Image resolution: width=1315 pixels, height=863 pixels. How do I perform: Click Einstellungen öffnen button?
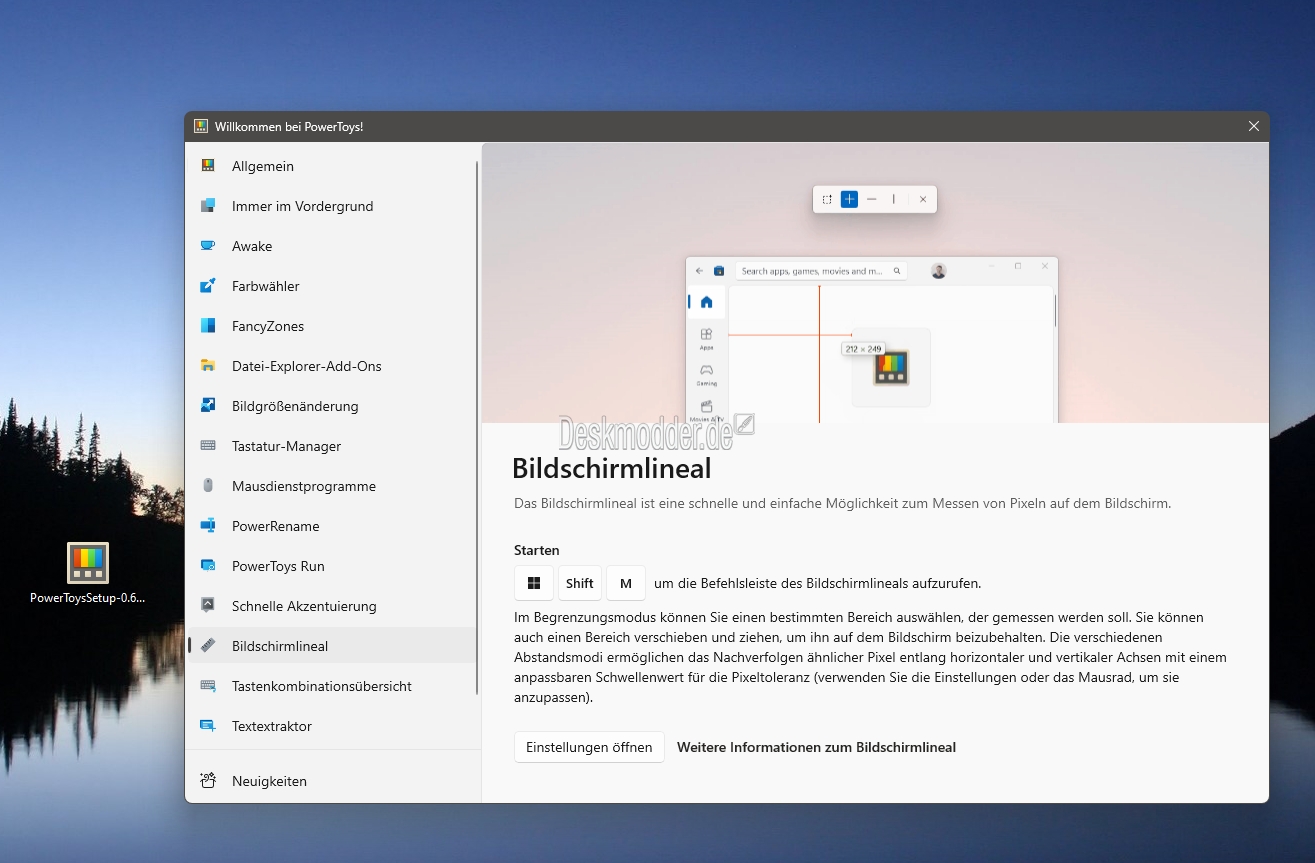coord(589,747)
